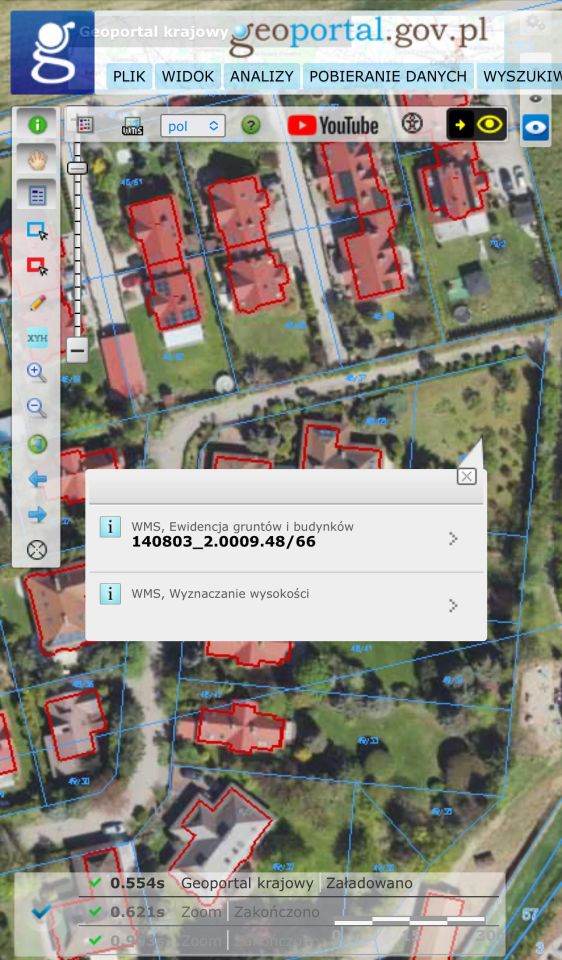Click the magnifier zoom in tool
The height and width of the screenshot is (960, 562).
coord(37,372)
